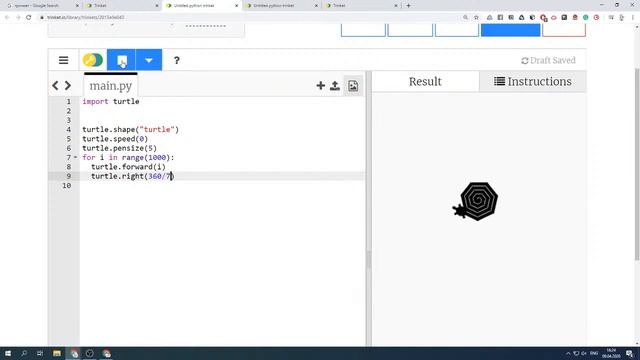The width and height of the screenshot is (640, 360).
Task: Open File Explorer from the taskbar
Action: point(57,353)
